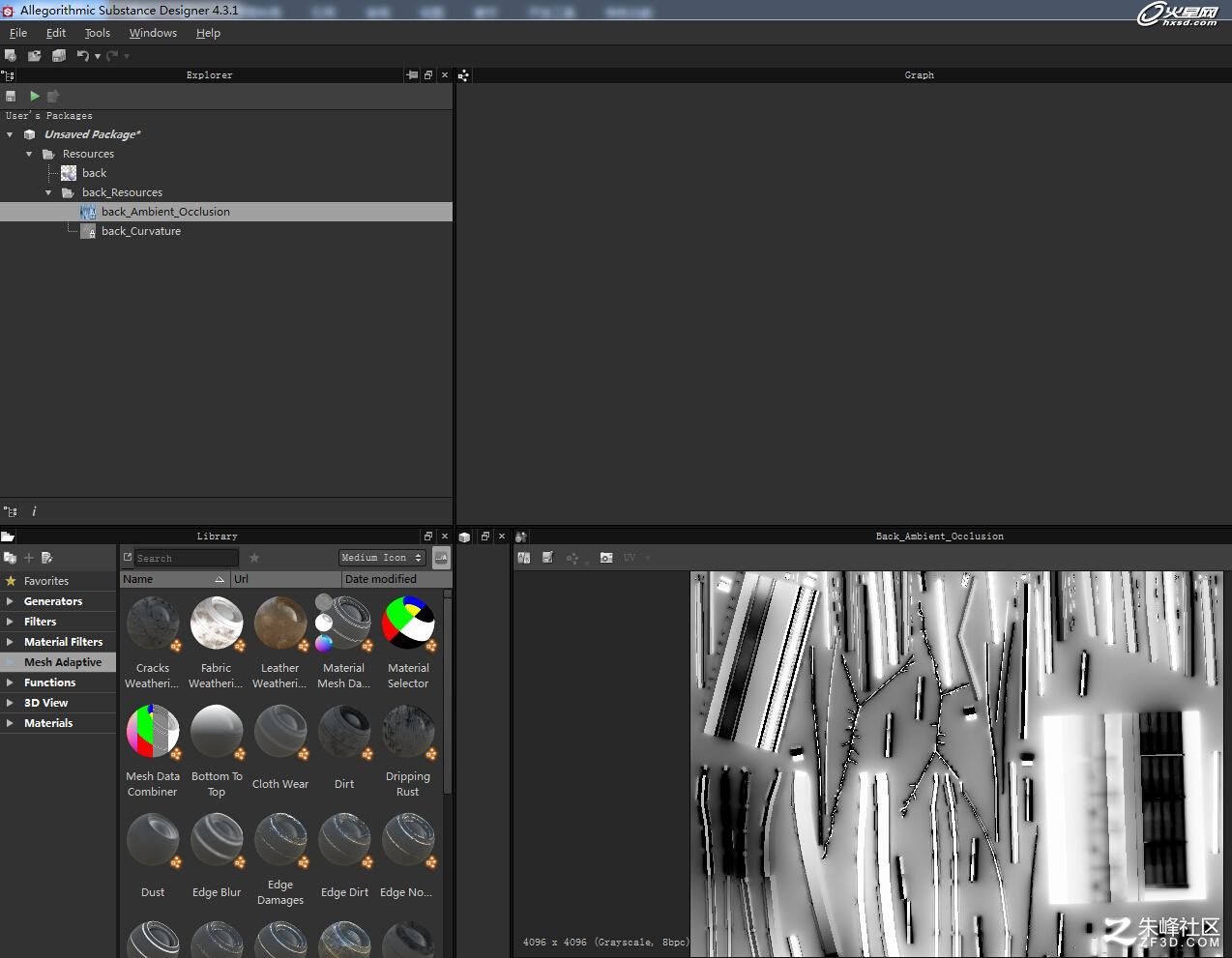1232x958 pixels.
Task: Select the Cracks Weathering thumbnail
Action: click(x=153, y=624)
